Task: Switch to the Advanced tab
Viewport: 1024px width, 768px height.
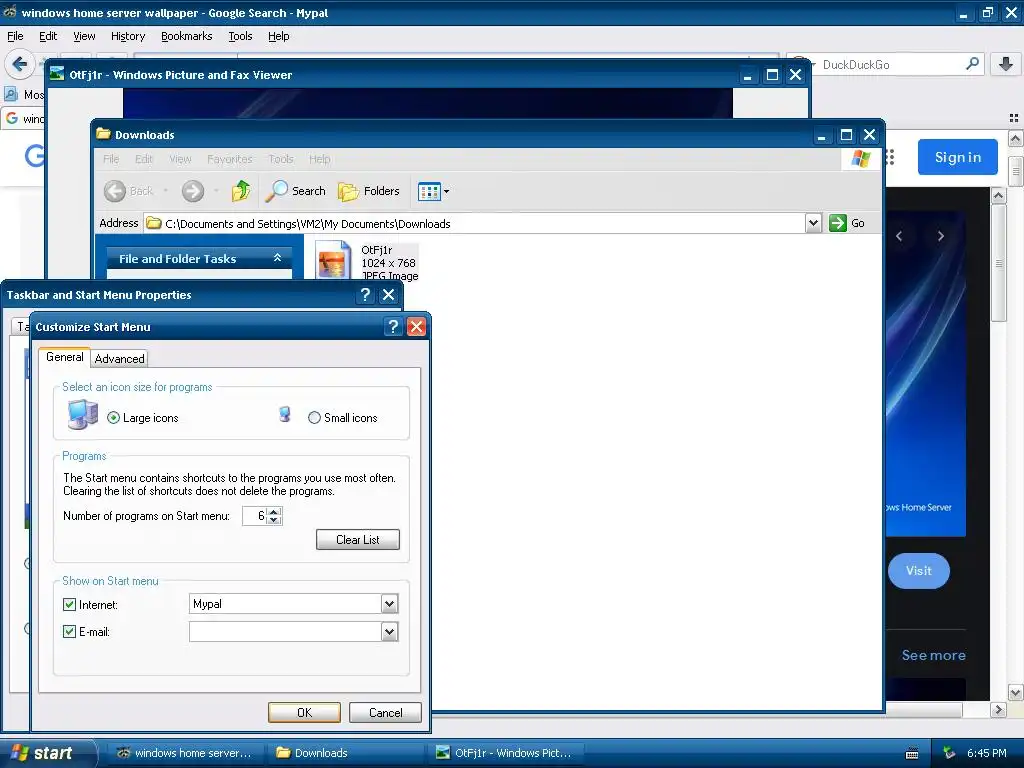Action: click(x=120, y=359)
